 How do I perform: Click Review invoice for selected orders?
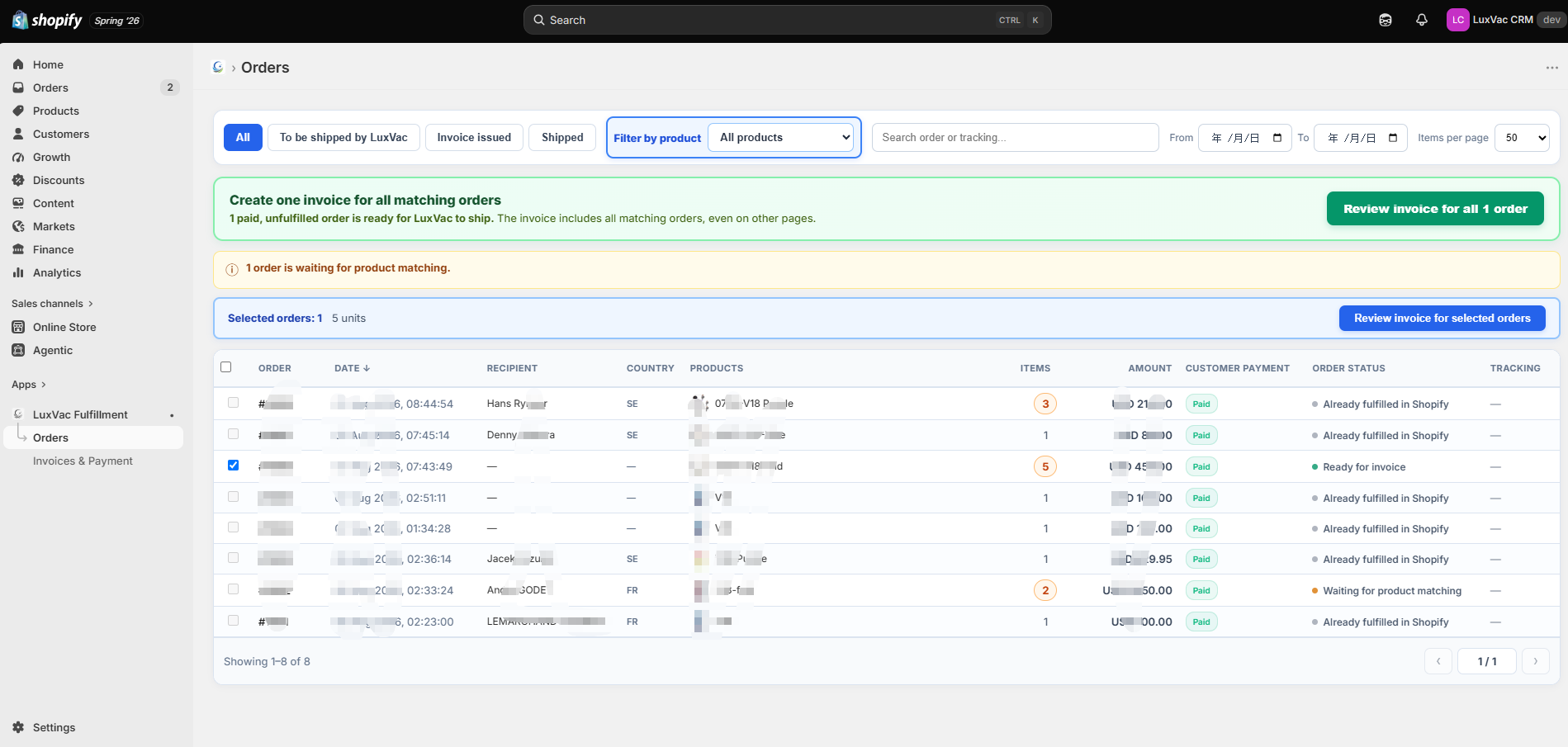click(x=1442, y=319)
